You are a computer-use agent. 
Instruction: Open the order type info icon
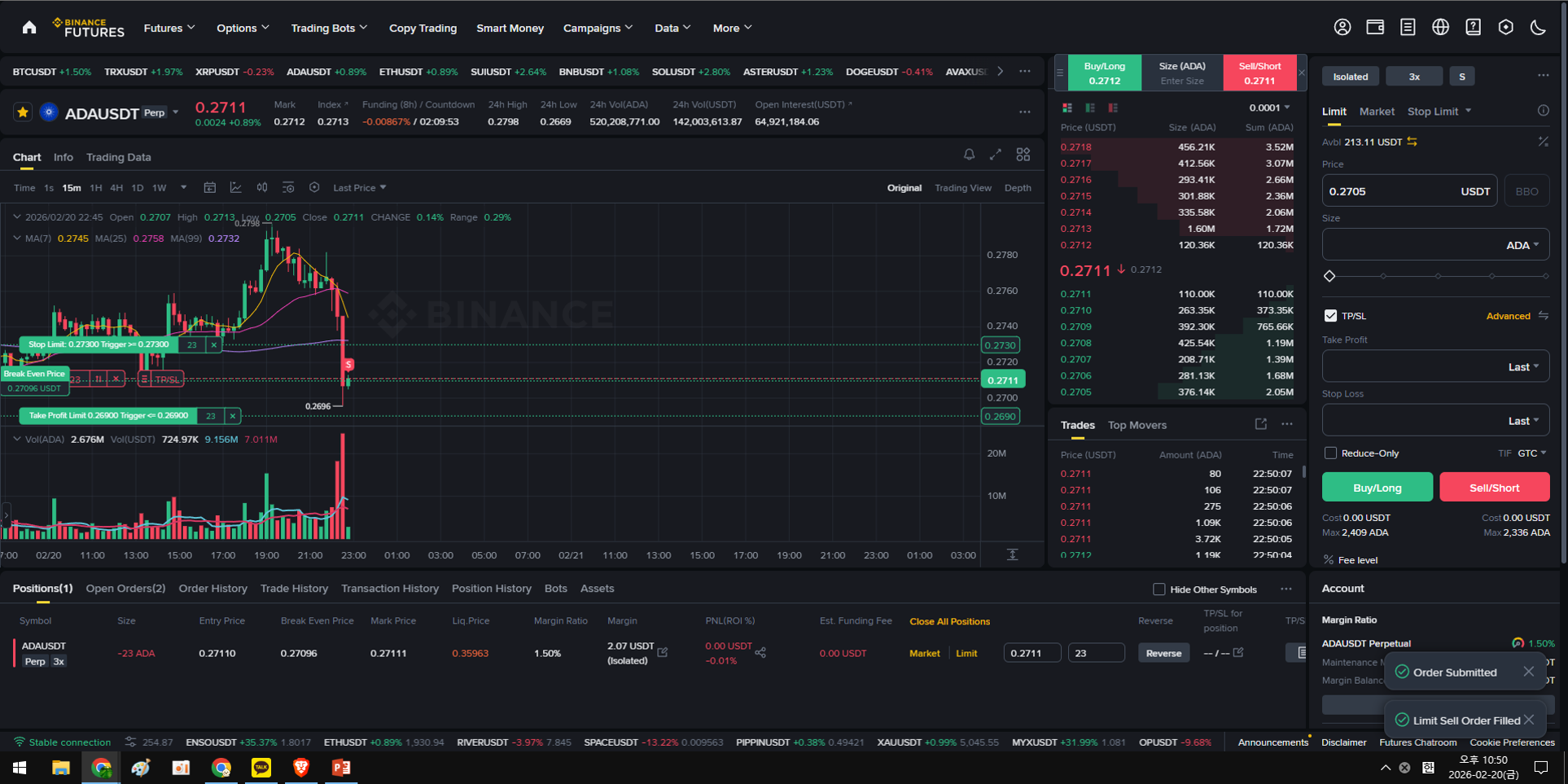coord(1543,111)
